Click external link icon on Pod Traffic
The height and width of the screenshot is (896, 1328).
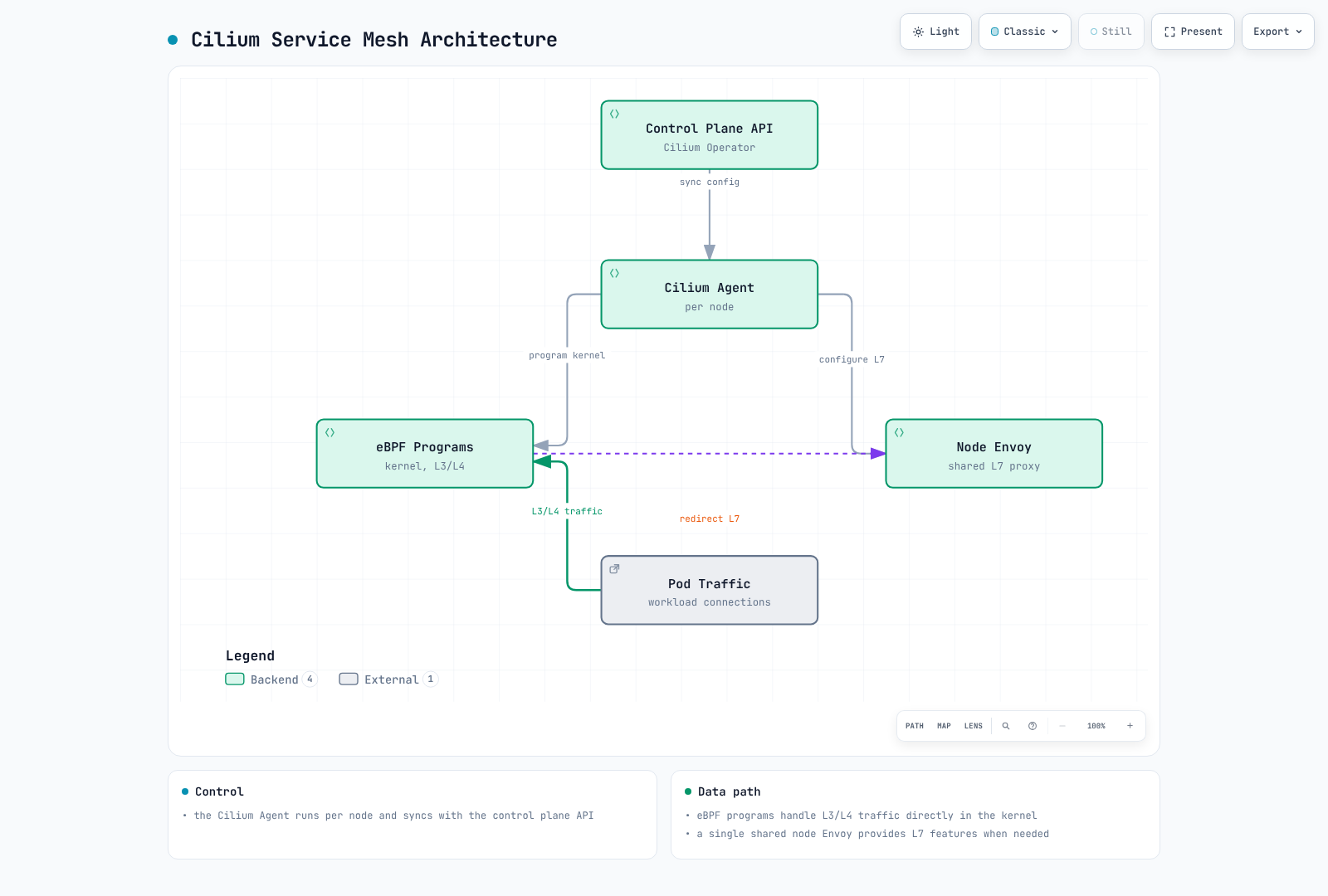[615, 569]
